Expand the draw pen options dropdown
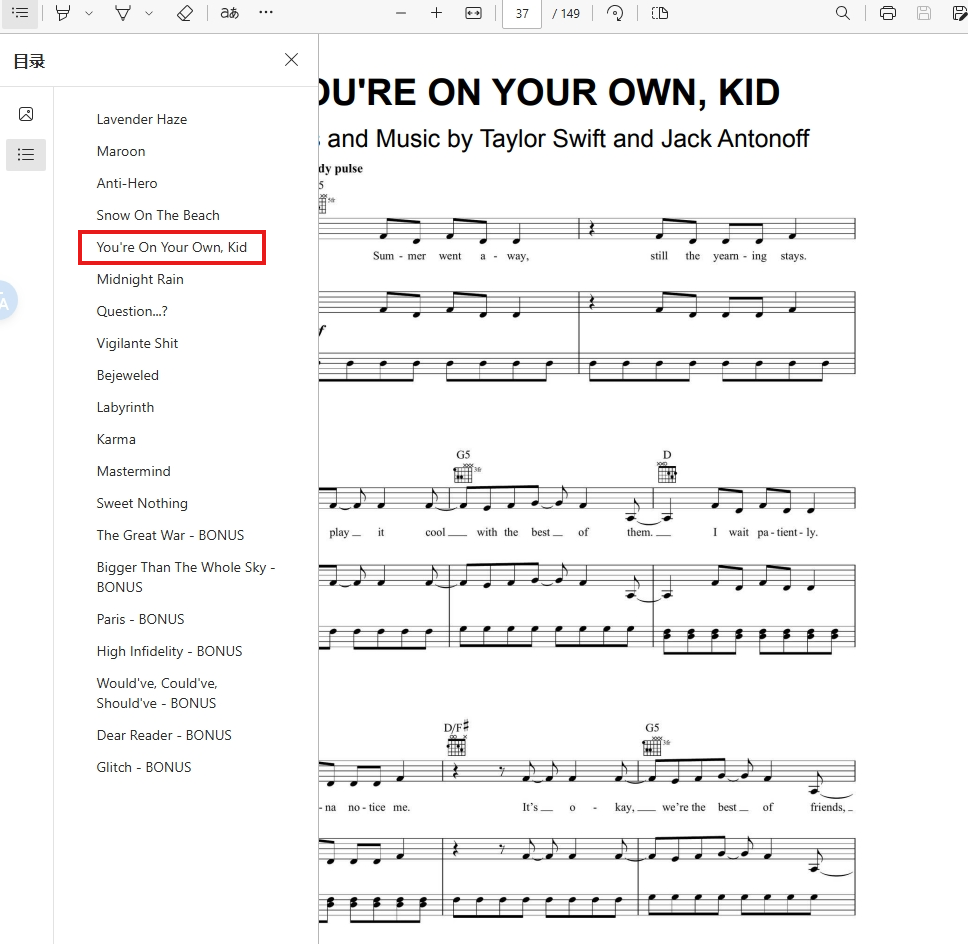Viewport: 968px width, 944px height. [x=149, y=14]
